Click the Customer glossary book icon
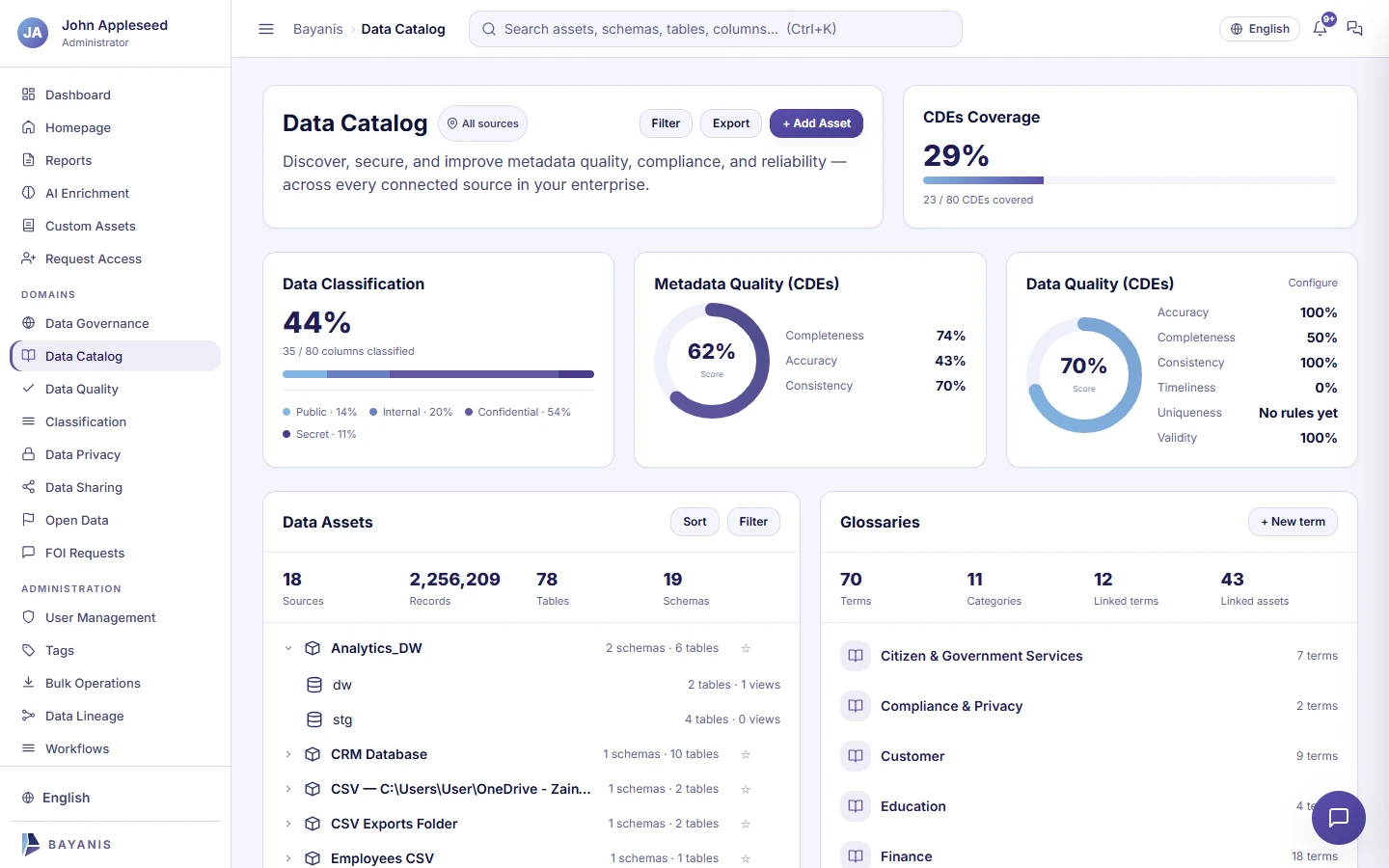 tap(856, 756)
